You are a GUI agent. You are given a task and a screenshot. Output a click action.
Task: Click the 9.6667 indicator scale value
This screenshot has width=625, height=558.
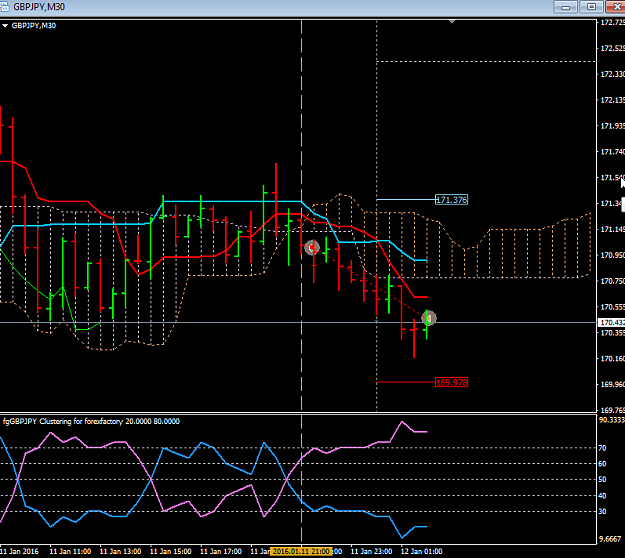(x=610, y=539)
